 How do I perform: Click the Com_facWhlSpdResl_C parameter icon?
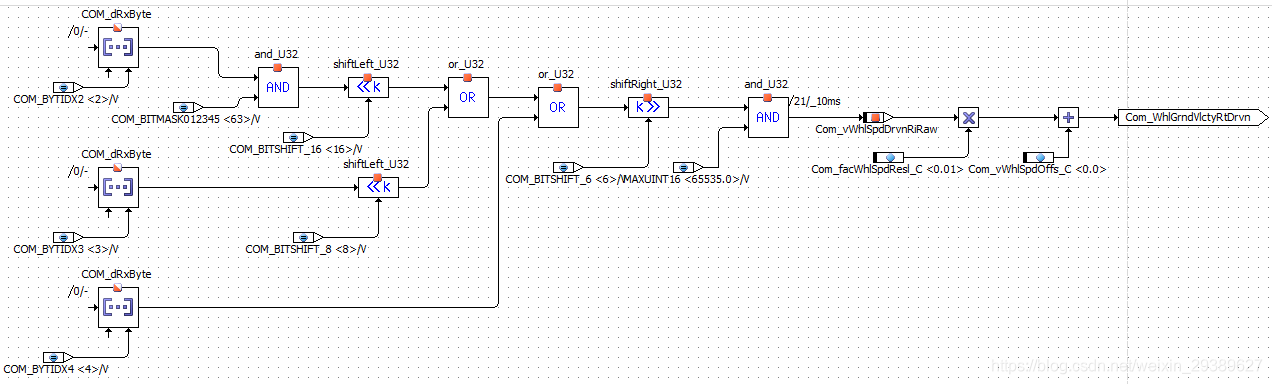(x=887, y=157)
